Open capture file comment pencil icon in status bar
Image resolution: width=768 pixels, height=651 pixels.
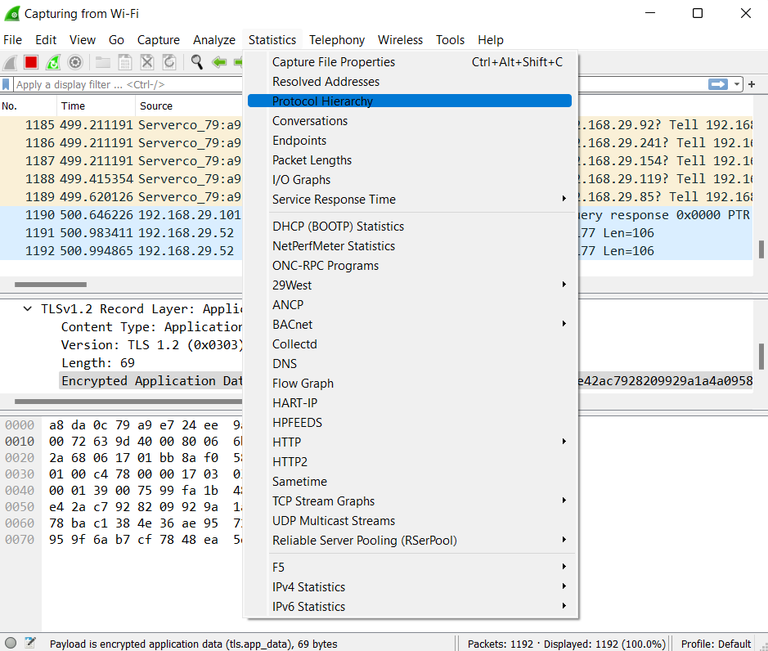pos(30,643)
